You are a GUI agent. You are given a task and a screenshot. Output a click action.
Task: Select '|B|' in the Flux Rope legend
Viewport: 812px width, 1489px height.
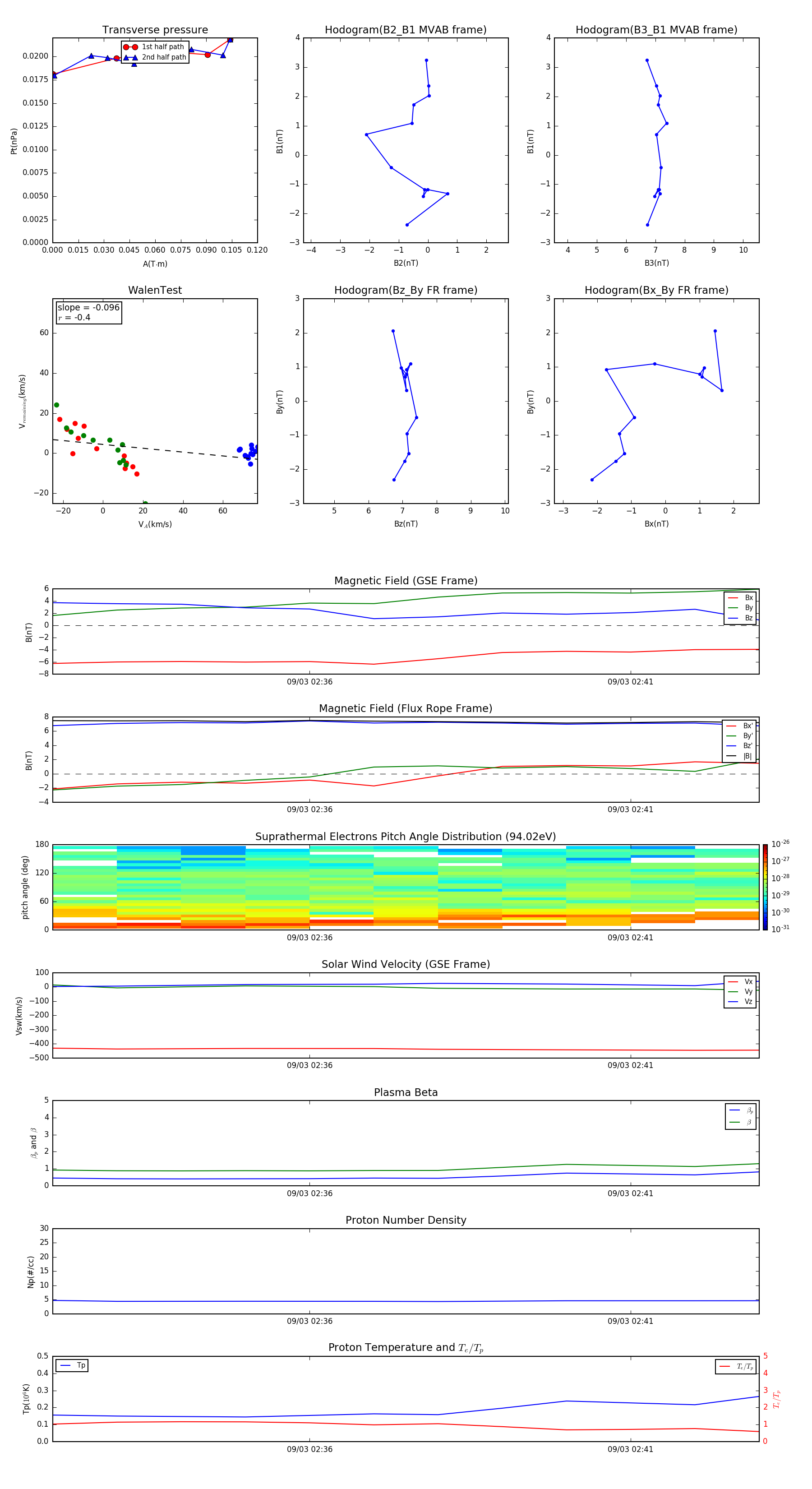tap(740, 756)
